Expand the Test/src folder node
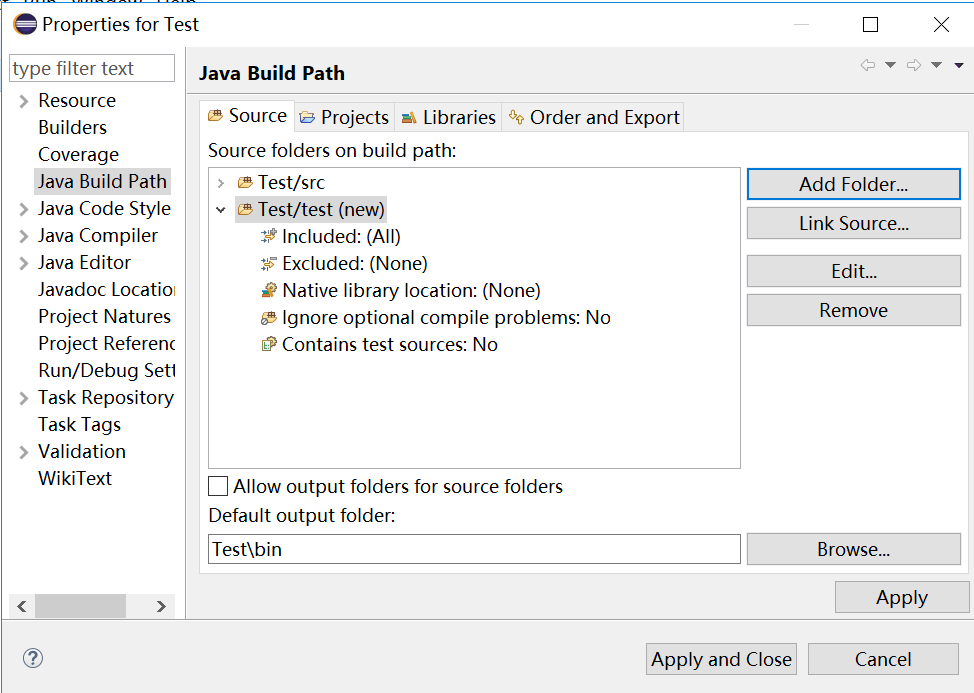This screenshot has width=974, height=693. (221, 183)
